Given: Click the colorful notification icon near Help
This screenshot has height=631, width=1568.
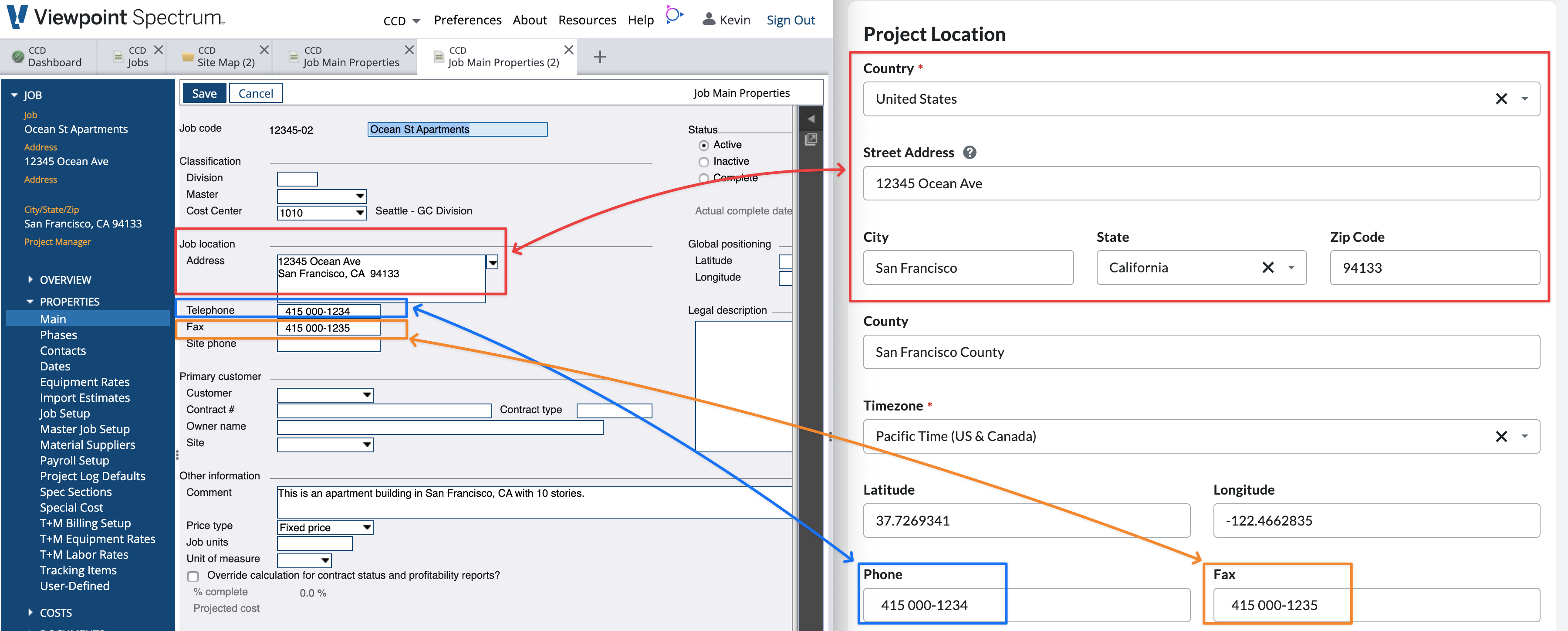Looking at the screenshot, I should point(674,15).
